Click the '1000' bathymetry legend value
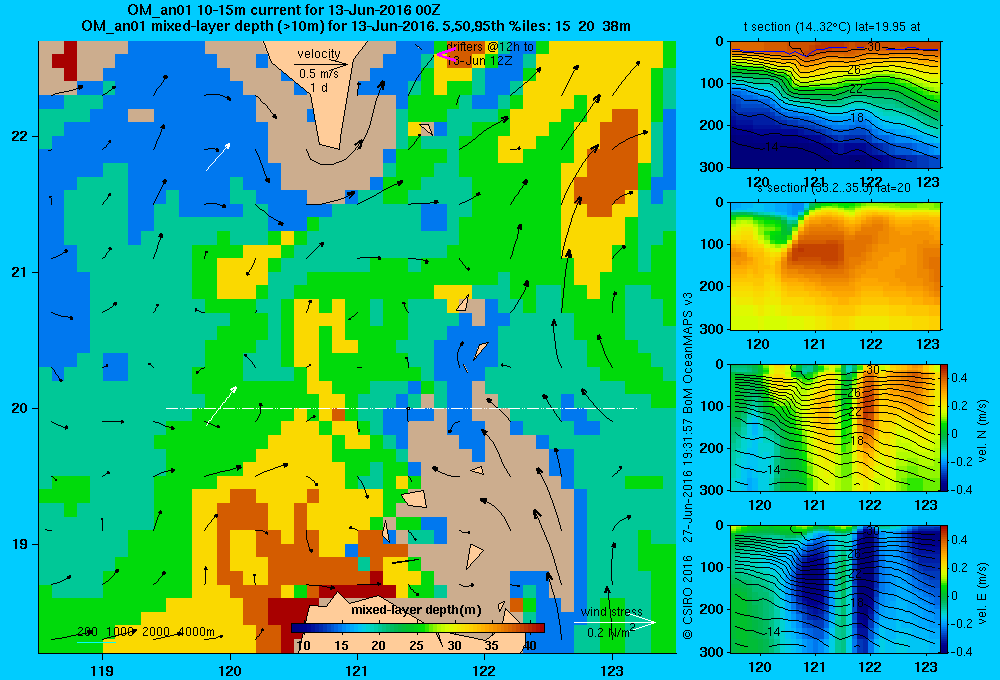Image resolution: width=1000 pixels, height=680 pixels. 119,632
